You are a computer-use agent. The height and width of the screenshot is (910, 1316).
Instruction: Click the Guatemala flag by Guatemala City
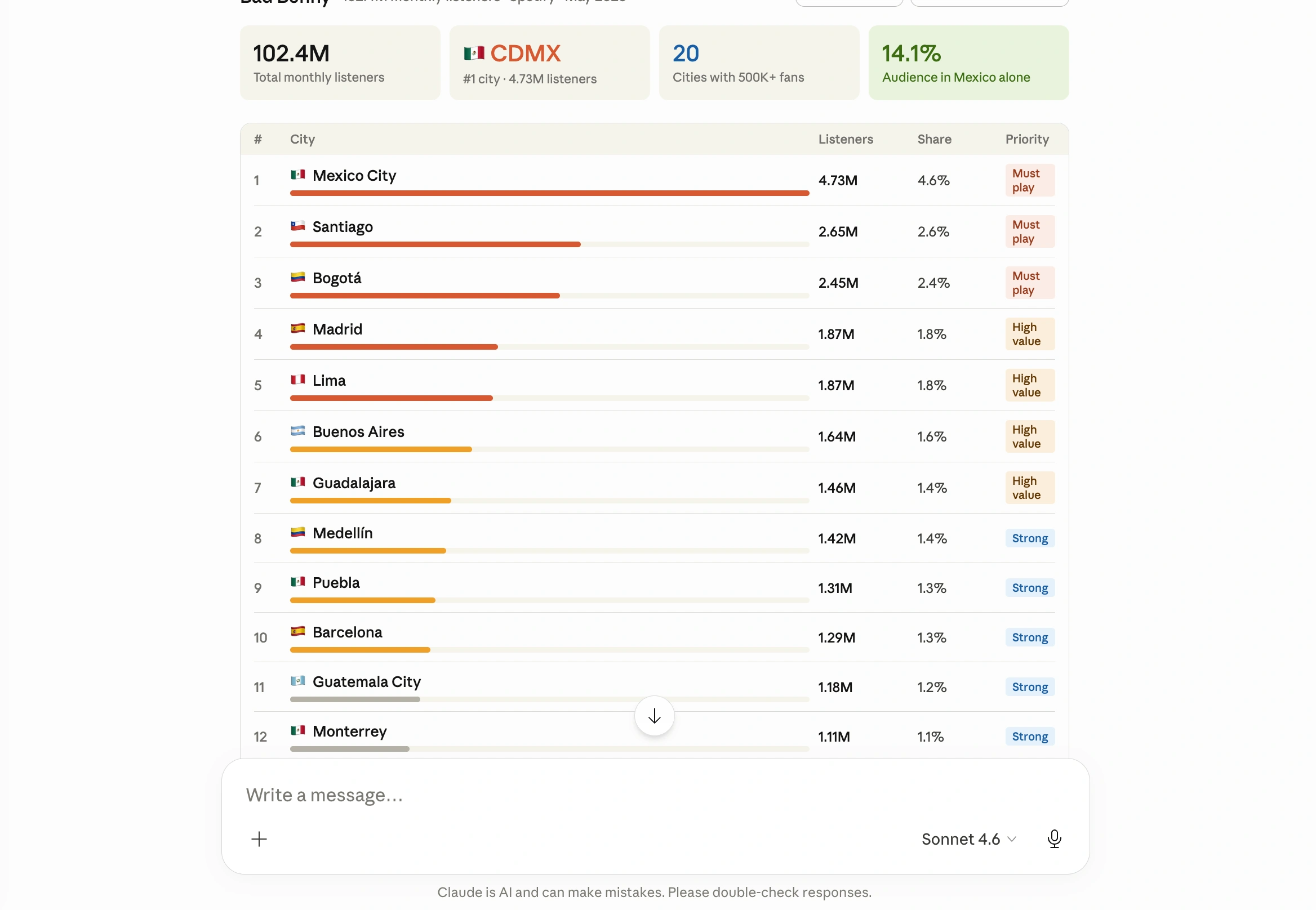click(x=298, y=681)
